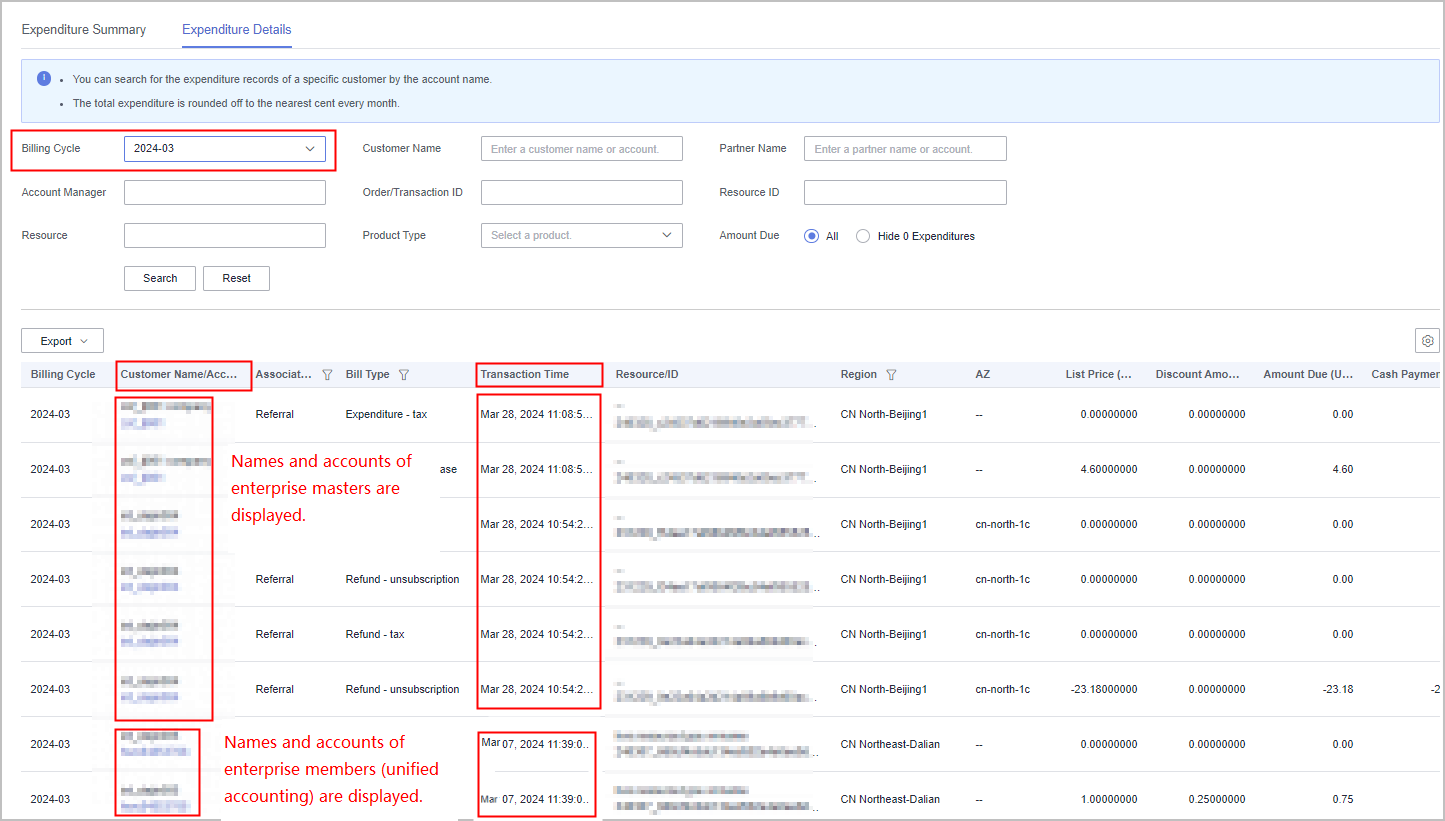1445x821 pixels.
Task: Click the Account Manager input box
Action: coord(225,192)
